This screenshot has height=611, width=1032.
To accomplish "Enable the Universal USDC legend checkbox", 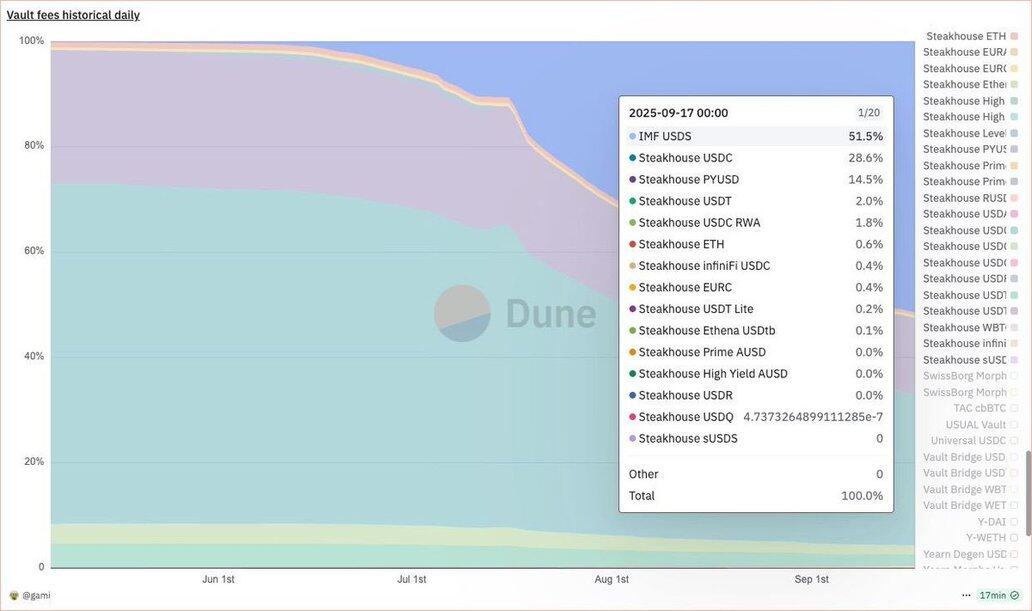I will point(1014,440).
